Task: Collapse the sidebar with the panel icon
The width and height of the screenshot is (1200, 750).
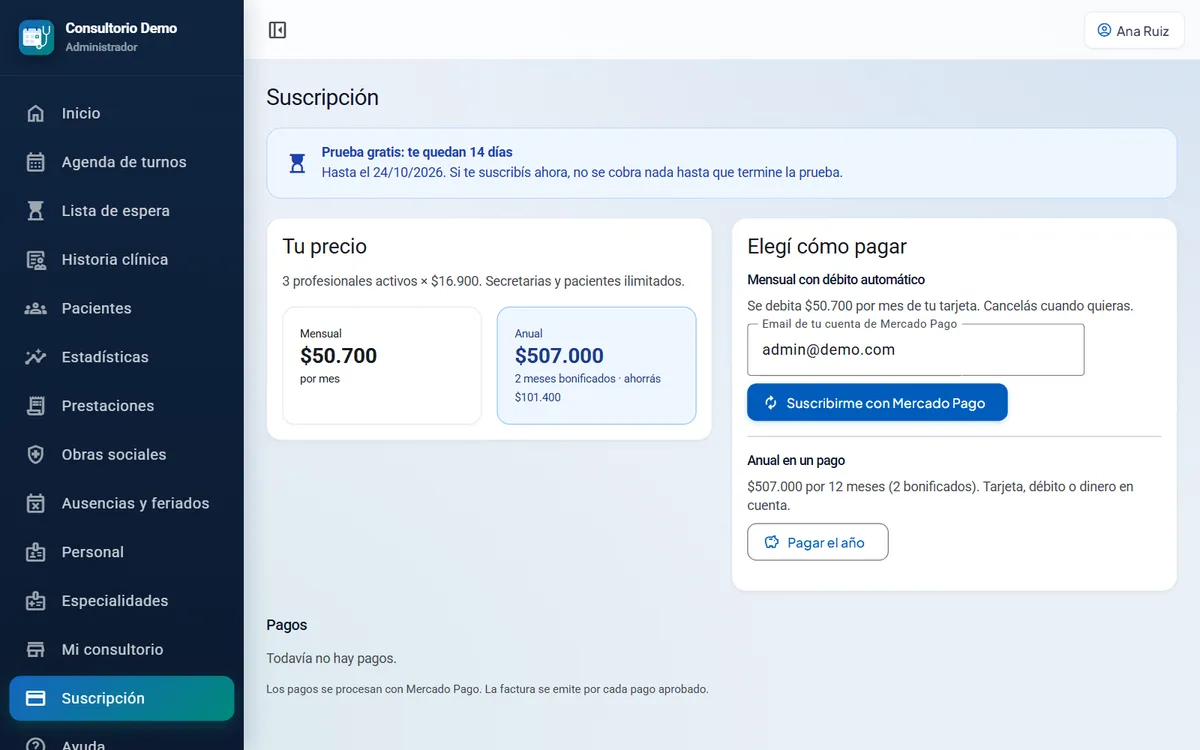Action: coord(277,30)
